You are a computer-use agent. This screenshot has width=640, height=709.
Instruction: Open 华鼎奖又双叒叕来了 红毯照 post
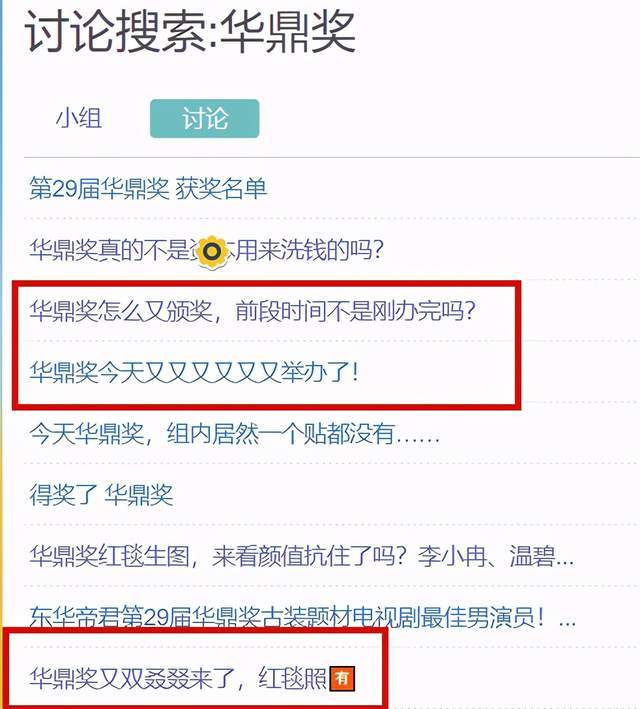click(x=192, y=678)
